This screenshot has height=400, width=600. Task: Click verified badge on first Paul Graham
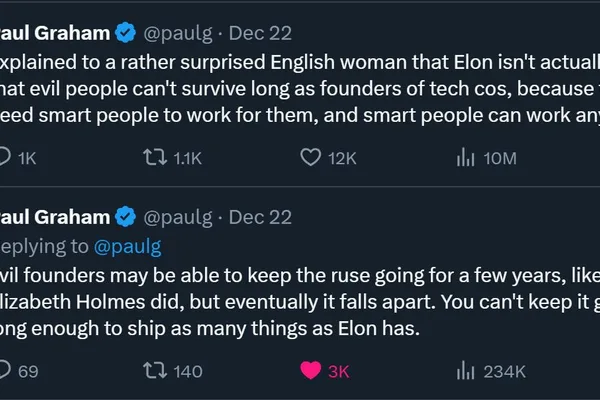click(126, 33)
